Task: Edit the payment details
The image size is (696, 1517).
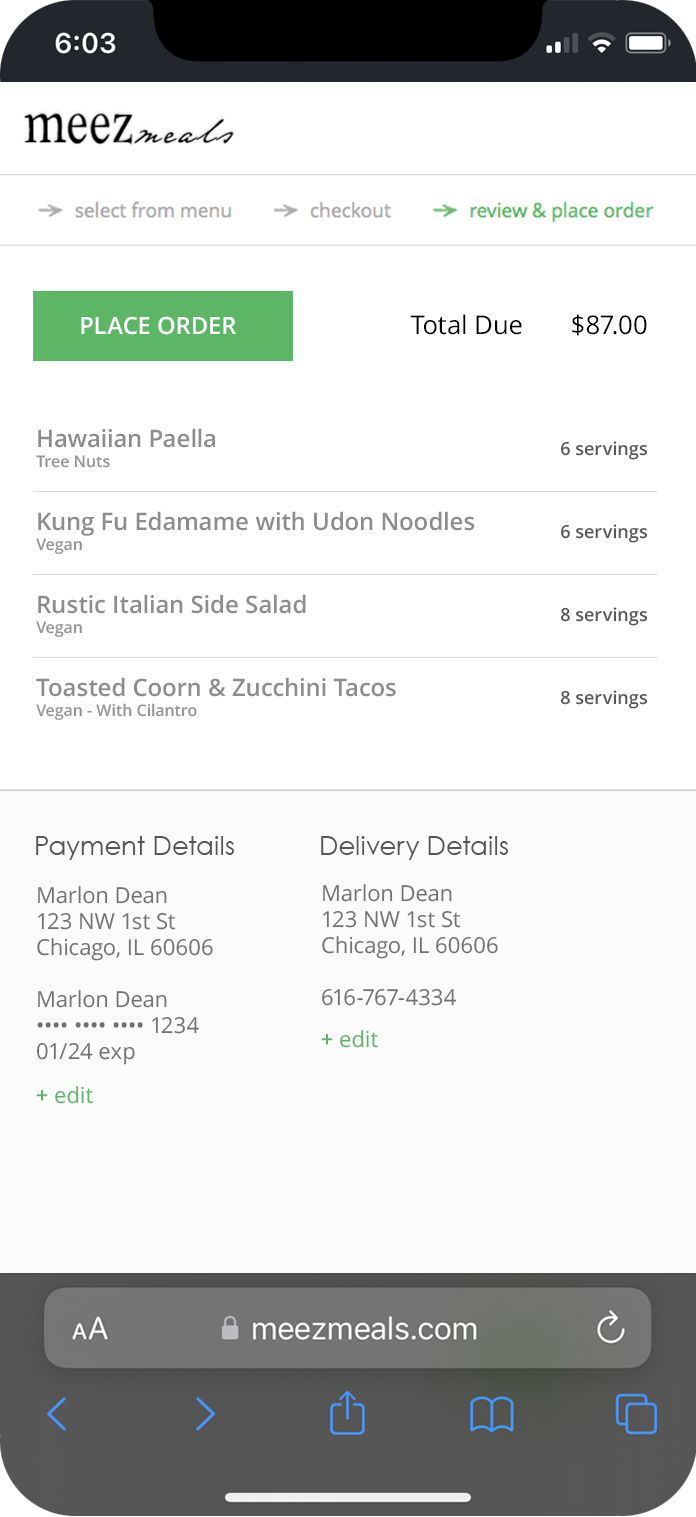Action: point(65,1095)
